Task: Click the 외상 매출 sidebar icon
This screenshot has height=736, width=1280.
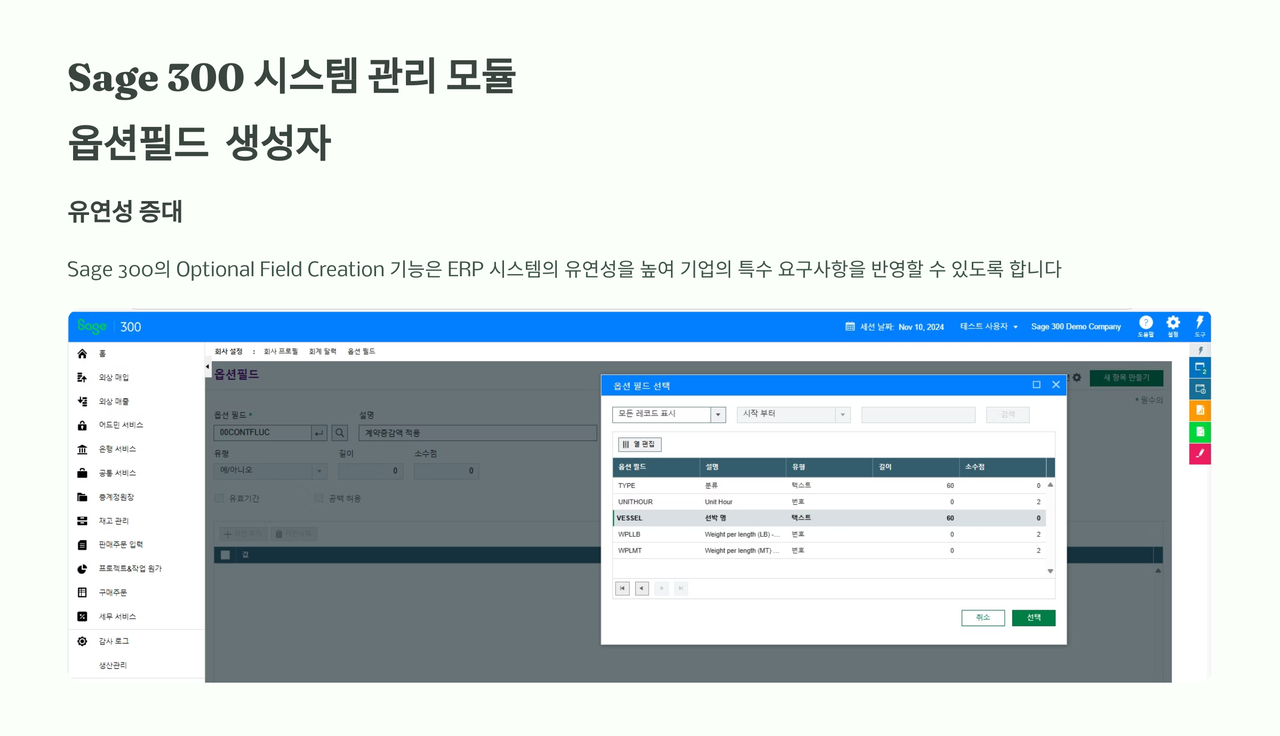Action: coord(82,401)
